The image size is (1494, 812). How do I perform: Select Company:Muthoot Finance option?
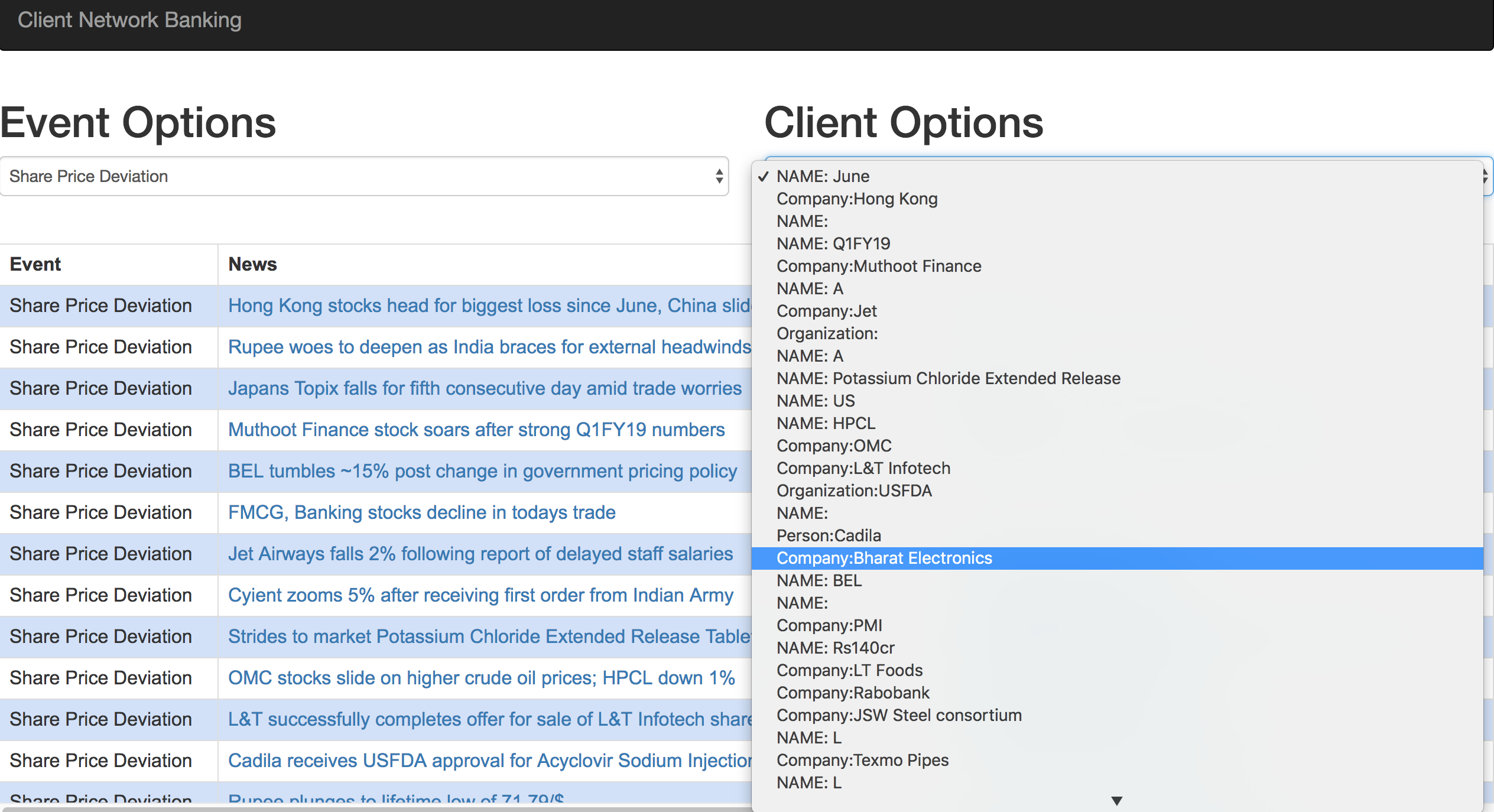tap(879, 266)
